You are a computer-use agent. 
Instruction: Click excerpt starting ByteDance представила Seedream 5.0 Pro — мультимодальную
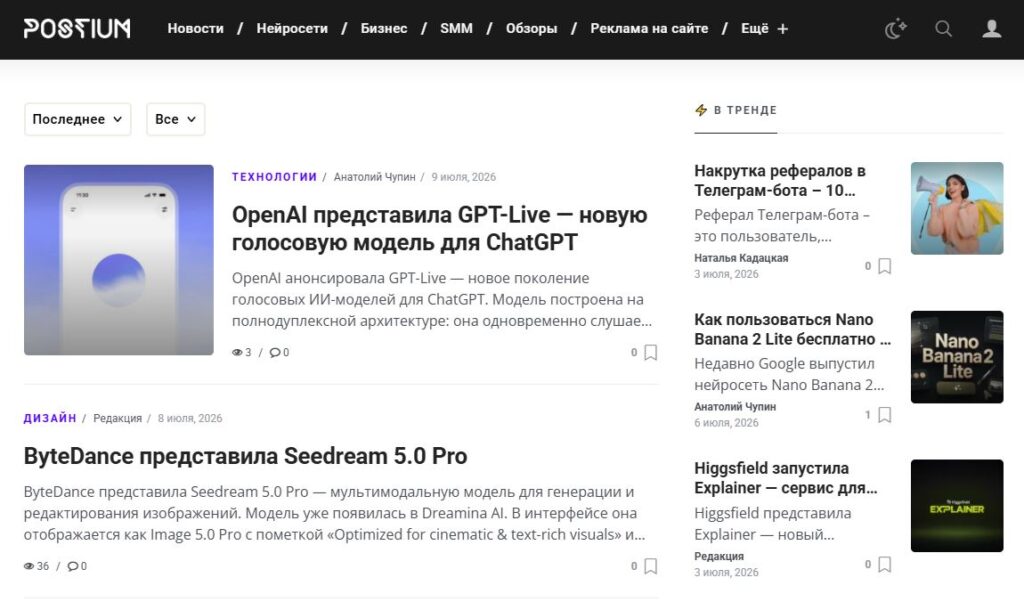(334, 513)
